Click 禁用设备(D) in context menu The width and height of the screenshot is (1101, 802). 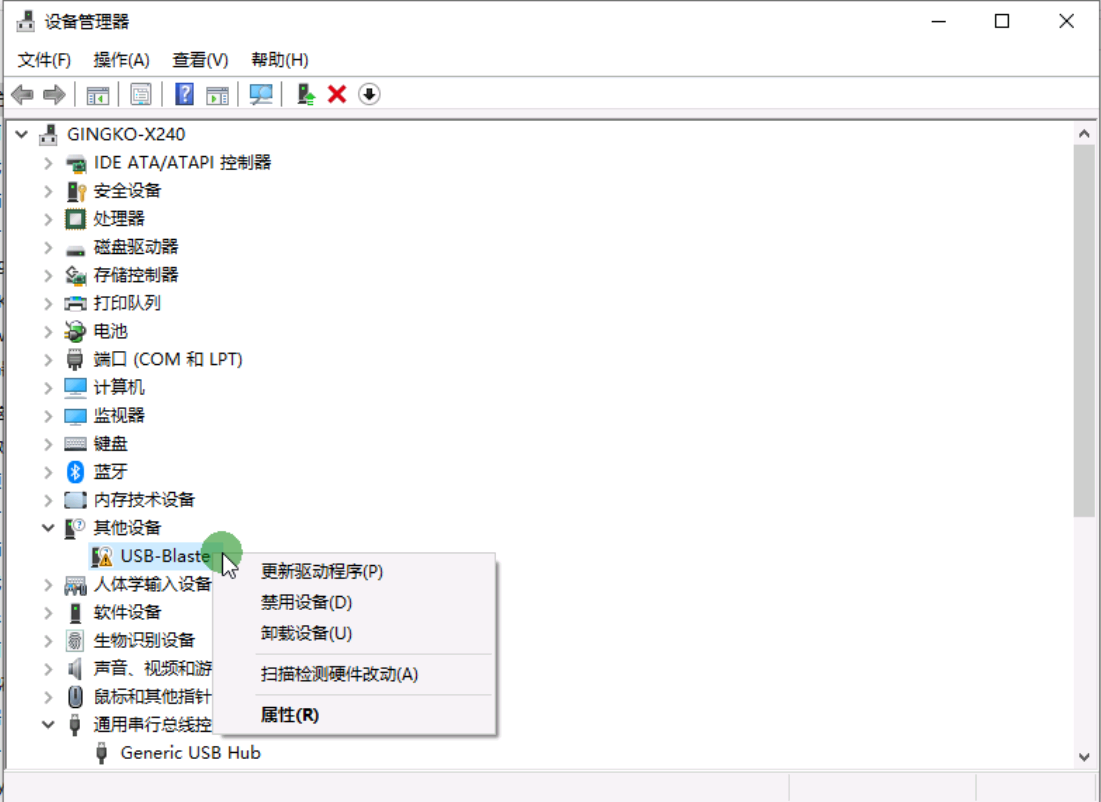[306, 602]
